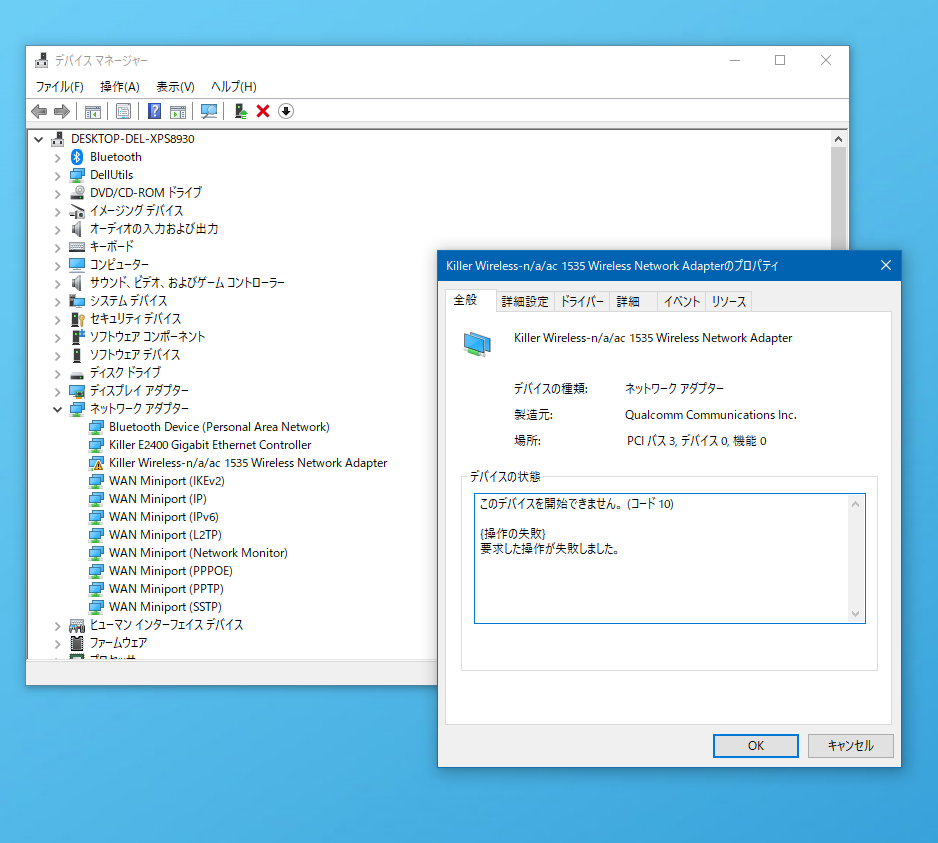Click the イメージング デバイス camera icon
Screen dimensions: 938x843
[77, 211]
